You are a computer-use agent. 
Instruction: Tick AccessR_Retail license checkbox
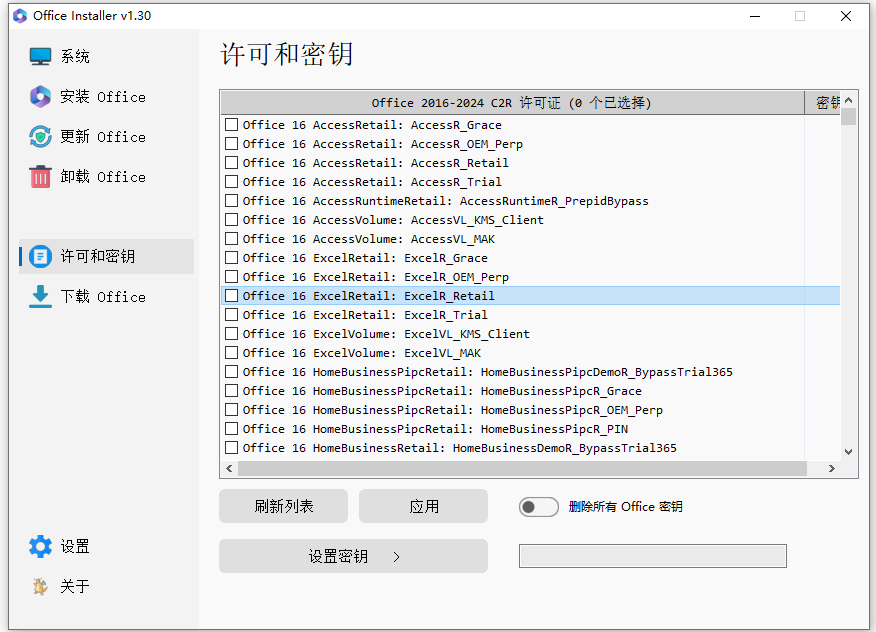click(231, 163)
